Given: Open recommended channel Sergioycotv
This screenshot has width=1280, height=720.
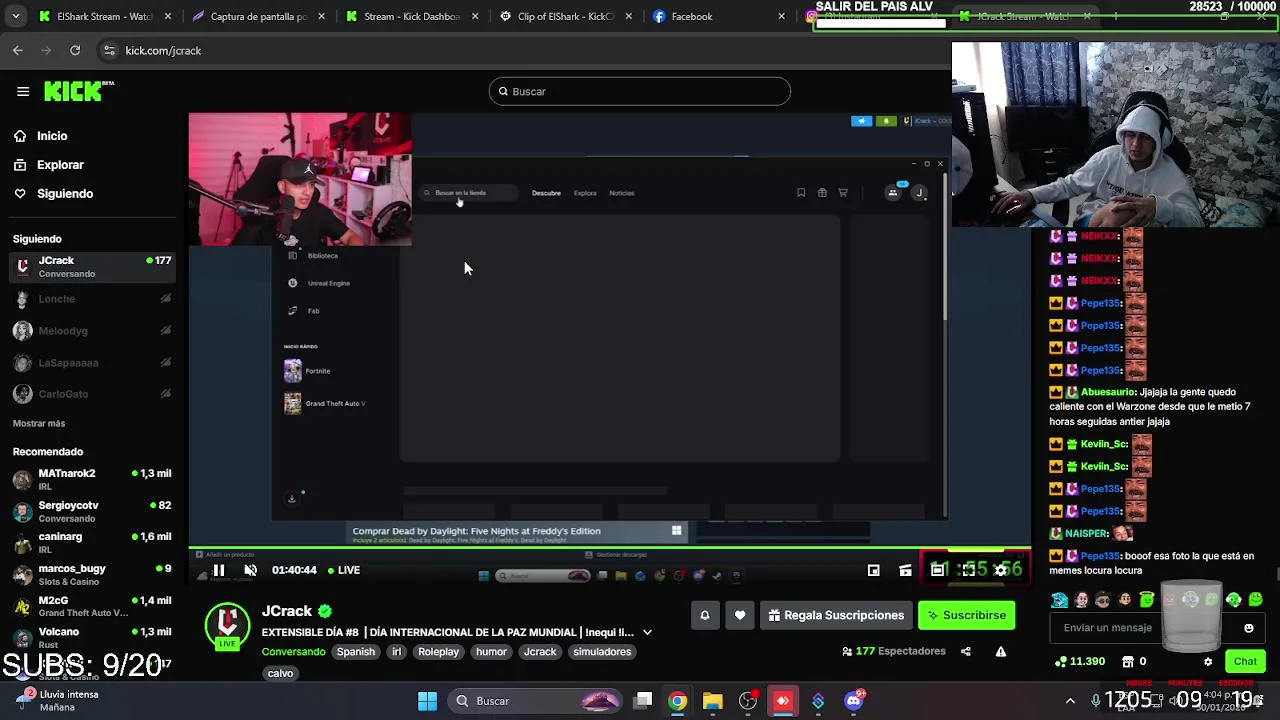Looking at the screenshot, I should point(92,511).
